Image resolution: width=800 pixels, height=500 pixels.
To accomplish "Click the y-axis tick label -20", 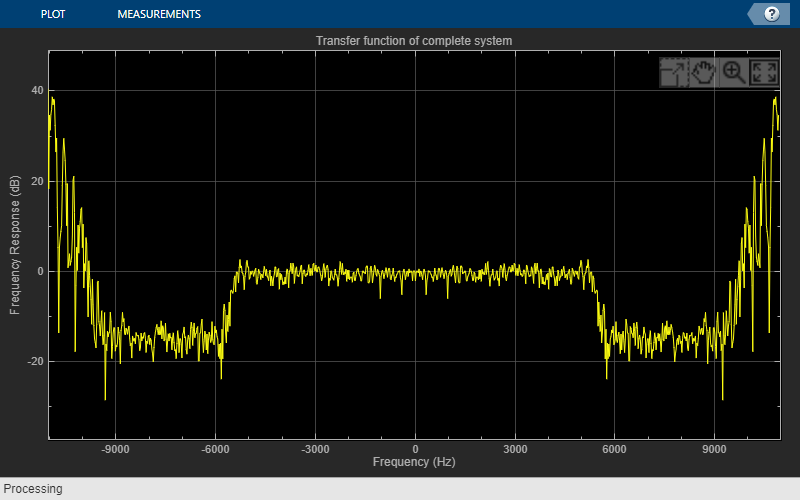I will click(x=35, y=361).
